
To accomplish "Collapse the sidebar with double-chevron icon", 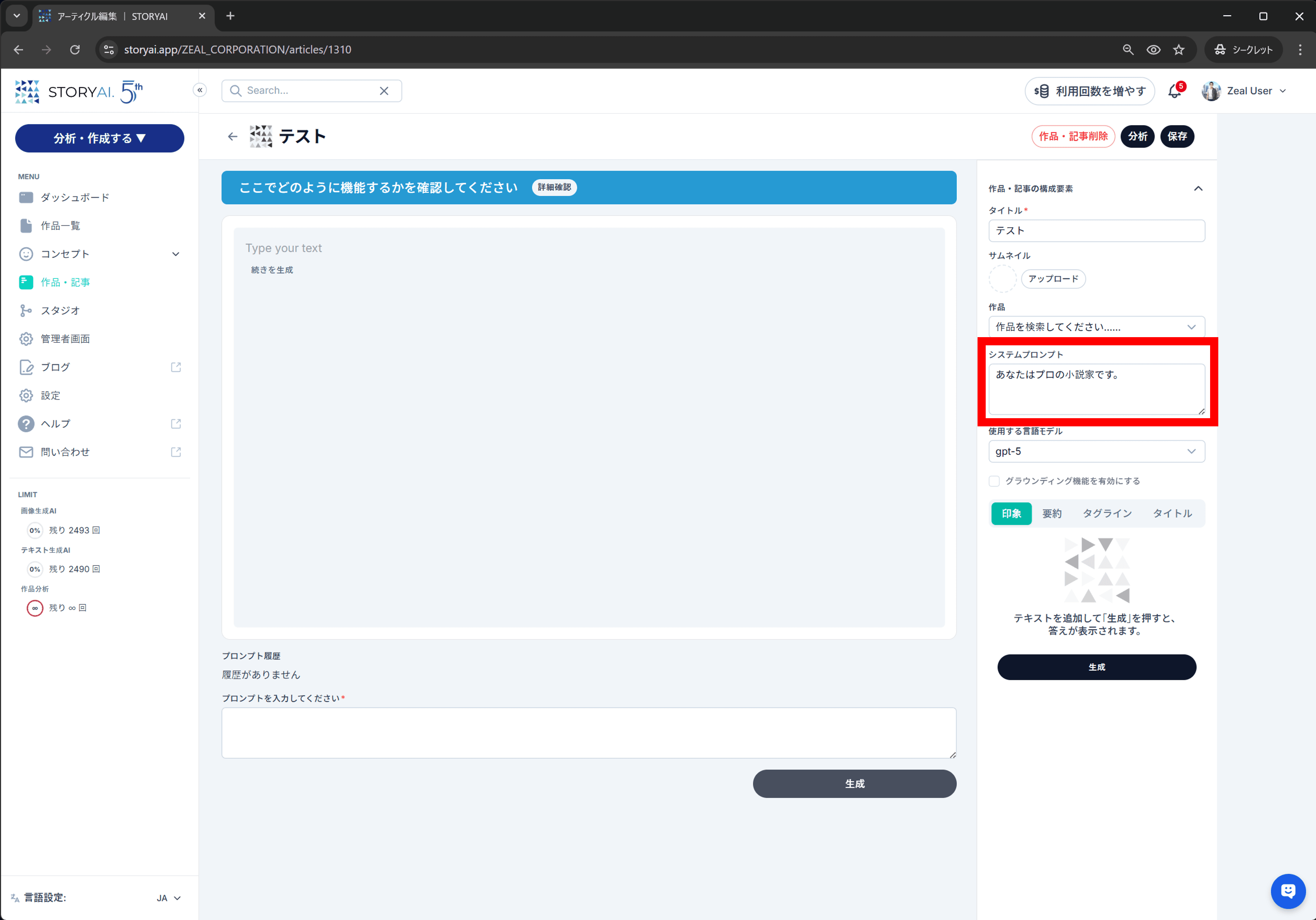I will tap(200, 90).
